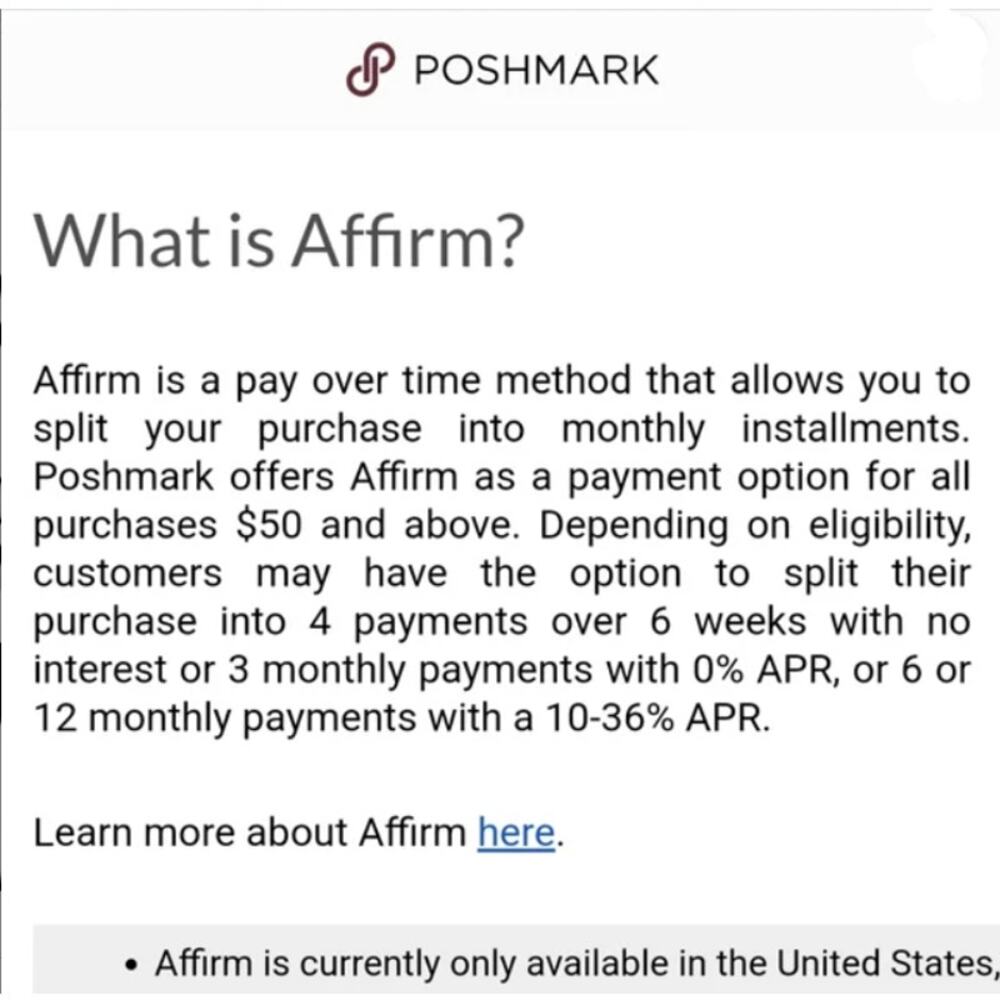Click the 'Learn more about Affirm' sentence

(295, 831)
